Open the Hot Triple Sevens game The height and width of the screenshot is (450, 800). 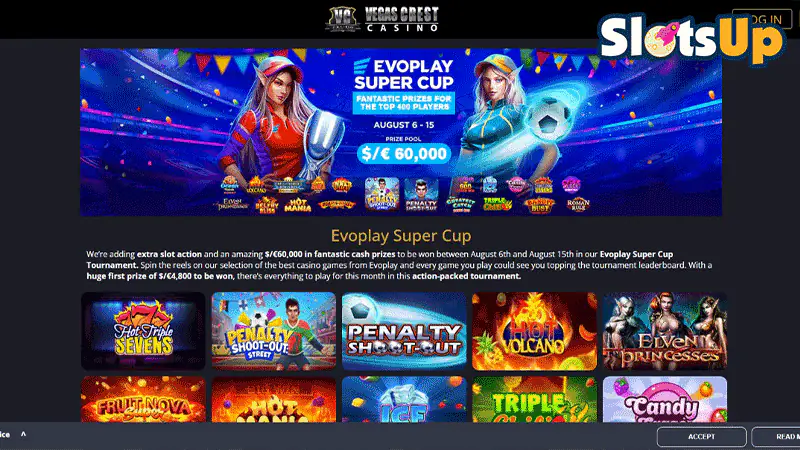pyautogui.click(x=143, y=331)
